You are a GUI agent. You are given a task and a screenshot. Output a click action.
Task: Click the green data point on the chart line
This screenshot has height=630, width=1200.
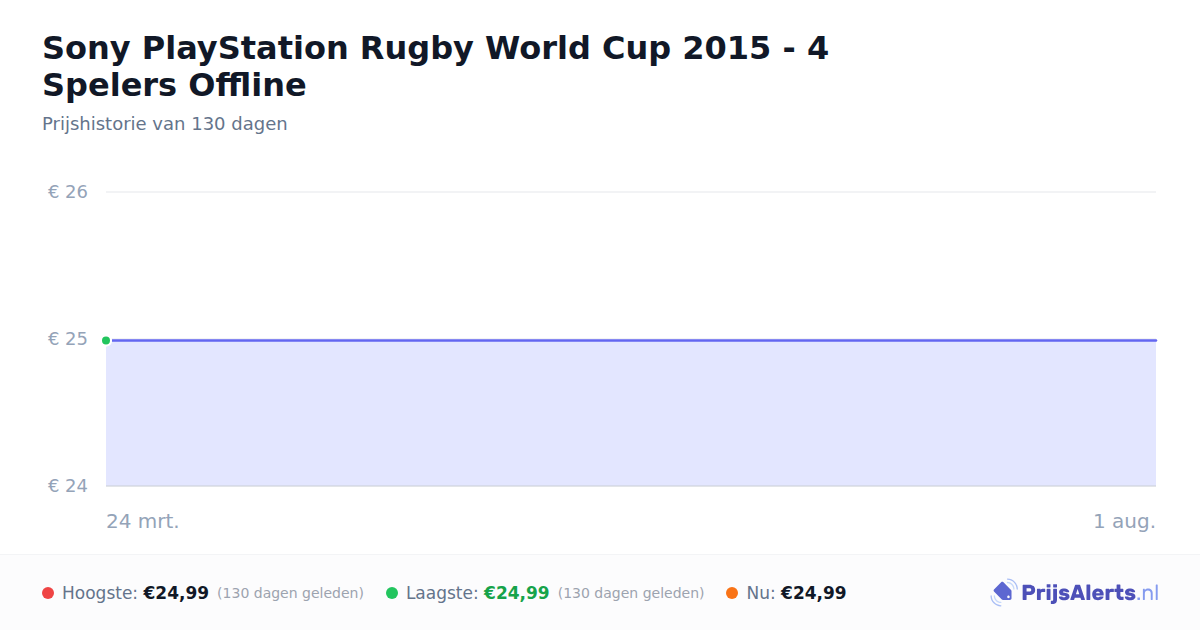[x=106, y=340]
